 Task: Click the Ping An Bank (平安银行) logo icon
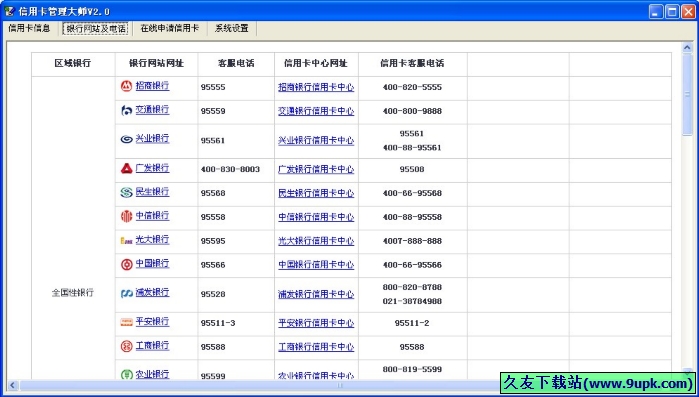coord(127,322)
